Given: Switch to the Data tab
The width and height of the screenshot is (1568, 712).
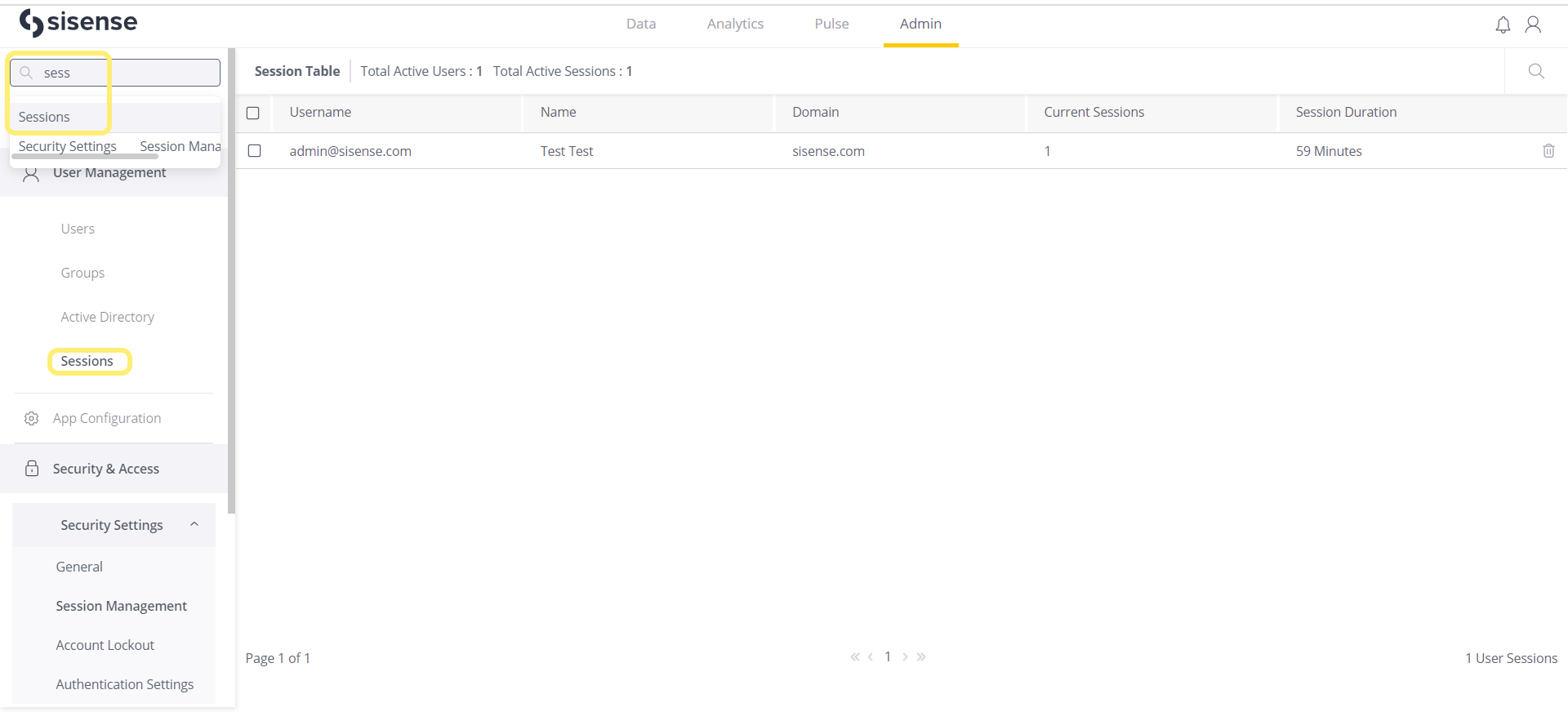Looking at the screenshot, I should tap(641, 24).
